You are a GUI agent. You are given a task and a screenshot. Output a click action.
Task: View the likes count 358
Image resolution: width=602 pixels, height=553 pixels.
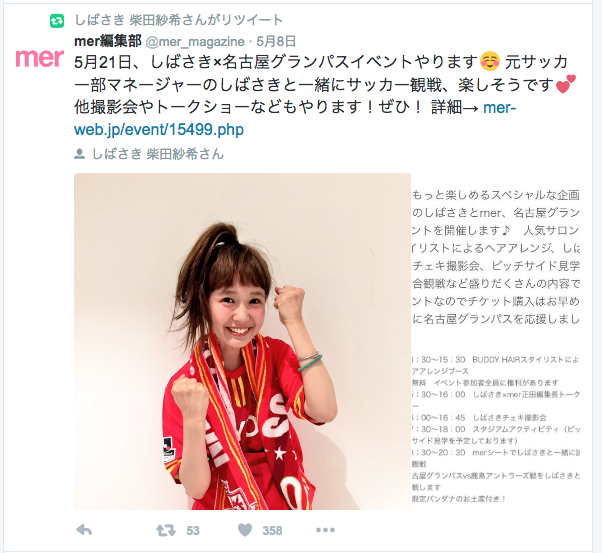point(272,531)
